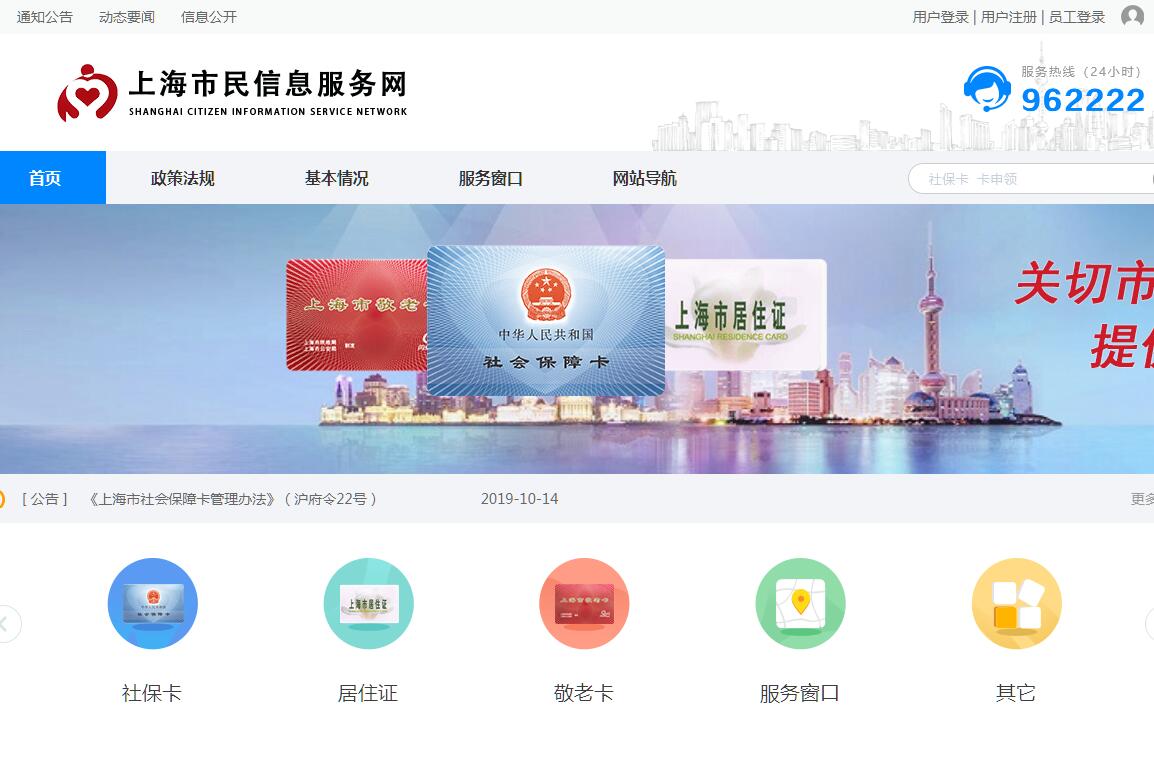Viewport: 1154px width, 762px height.
Task: Go to the 首页 home tab
Action: pos(45,178)
